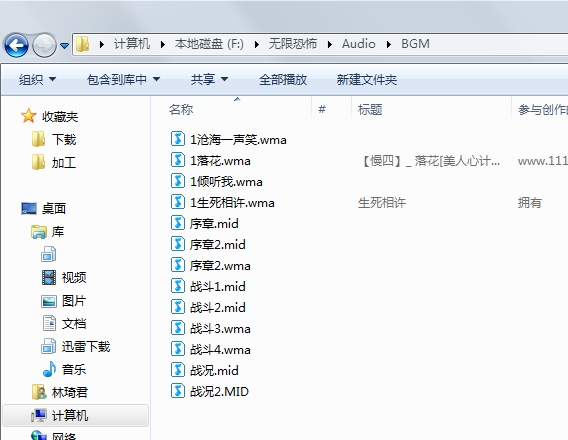
Task: Select file 序章.mid
Action: [x=205, y=223]
